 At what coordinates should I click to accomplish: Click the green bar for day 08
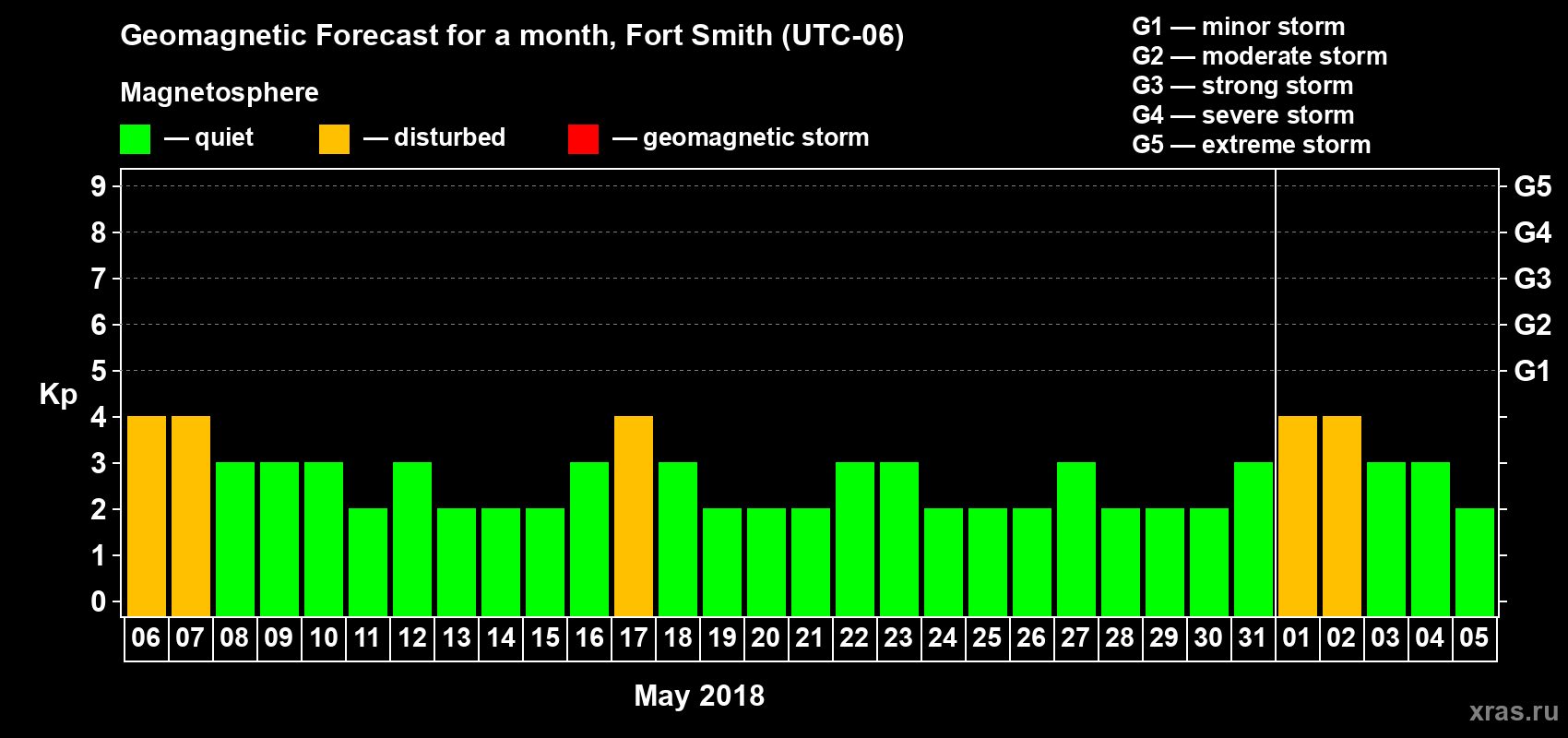(235, 540)
